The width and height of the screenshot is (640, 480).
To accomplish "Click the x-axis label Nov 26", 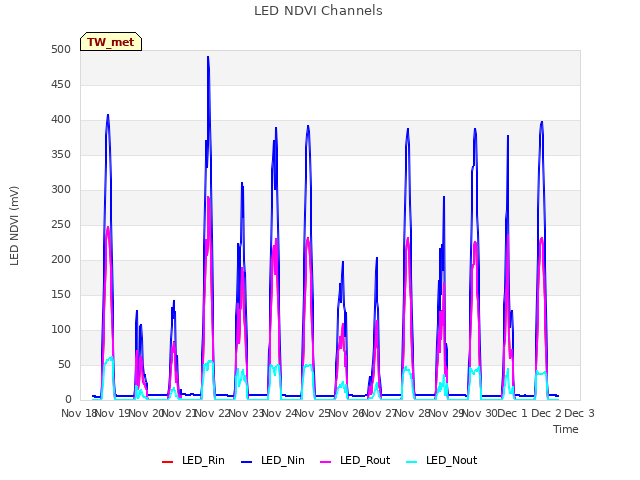I will click(x=346, y=413).
